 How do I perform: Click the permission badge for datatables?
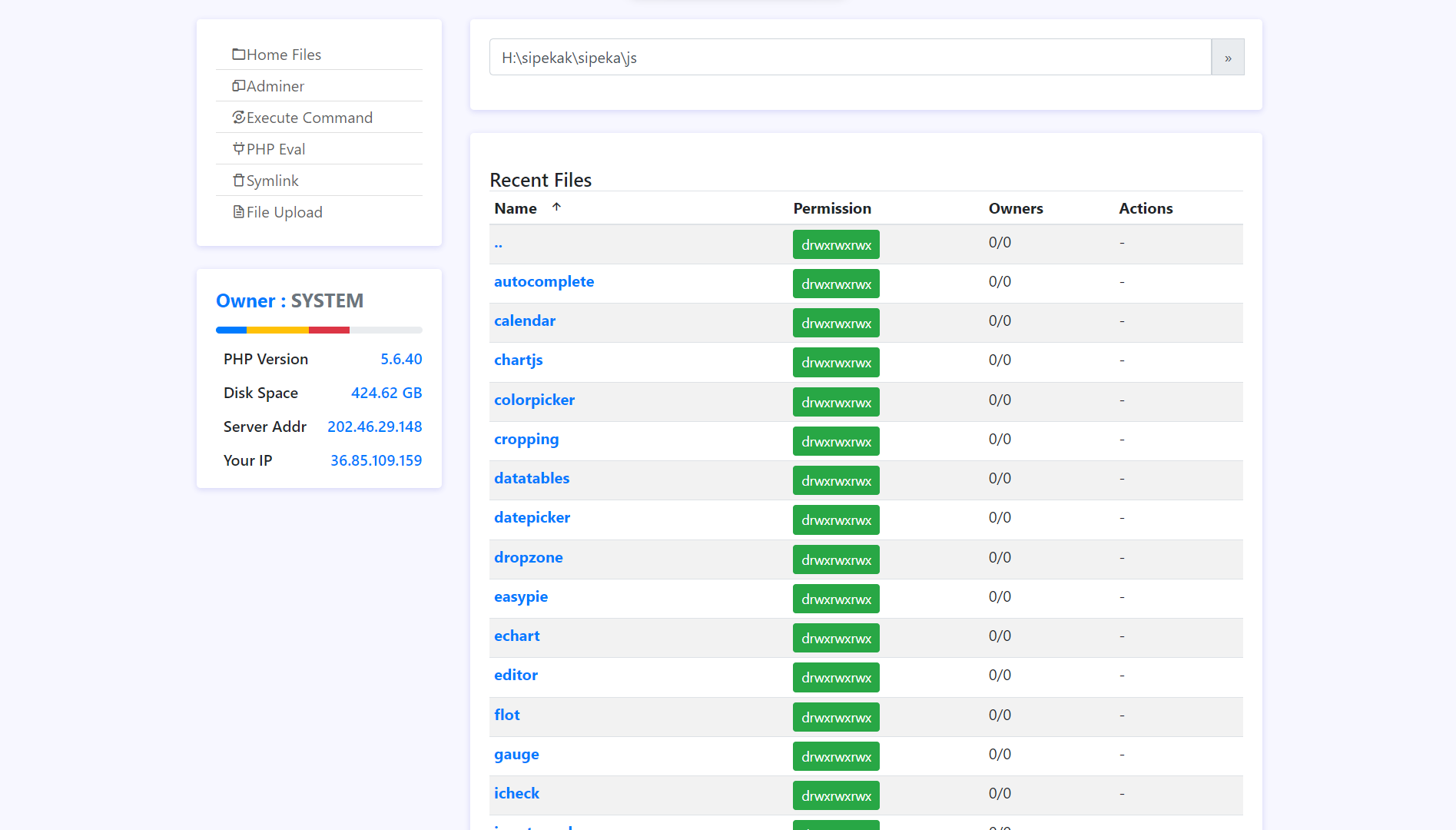click(x=836, y=481)
